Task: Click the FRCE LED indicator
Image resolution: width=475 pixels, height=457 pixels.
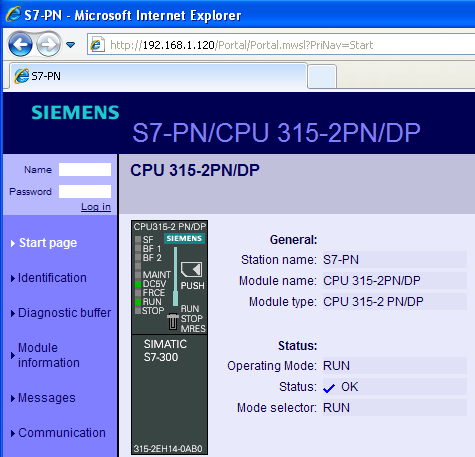Action: [138, 293]
